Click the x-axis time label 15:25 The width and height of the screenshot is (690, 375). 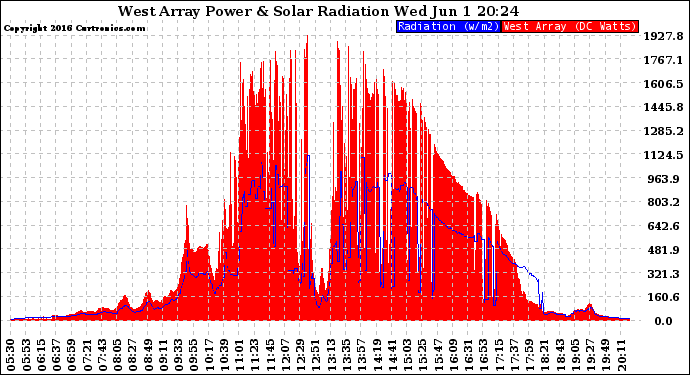[x=421, y=355]
